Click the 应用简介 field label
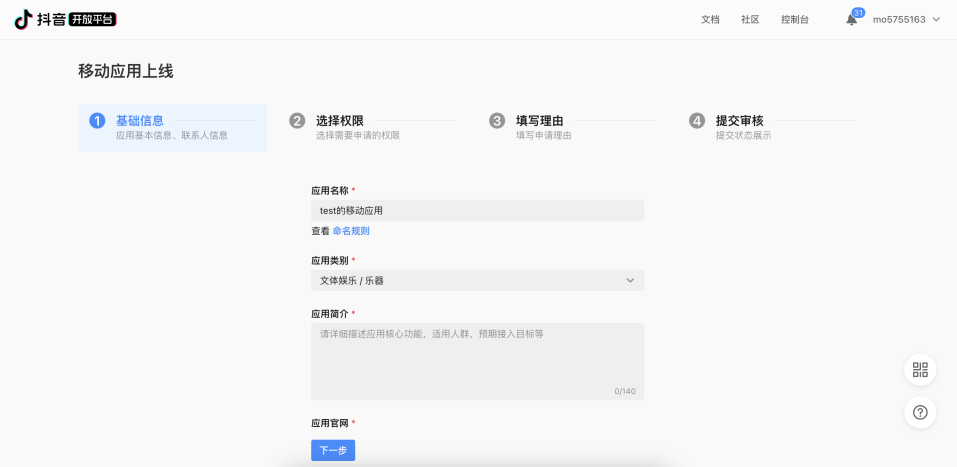This screenshot has width=957, height=467. [x=330, y=313]
